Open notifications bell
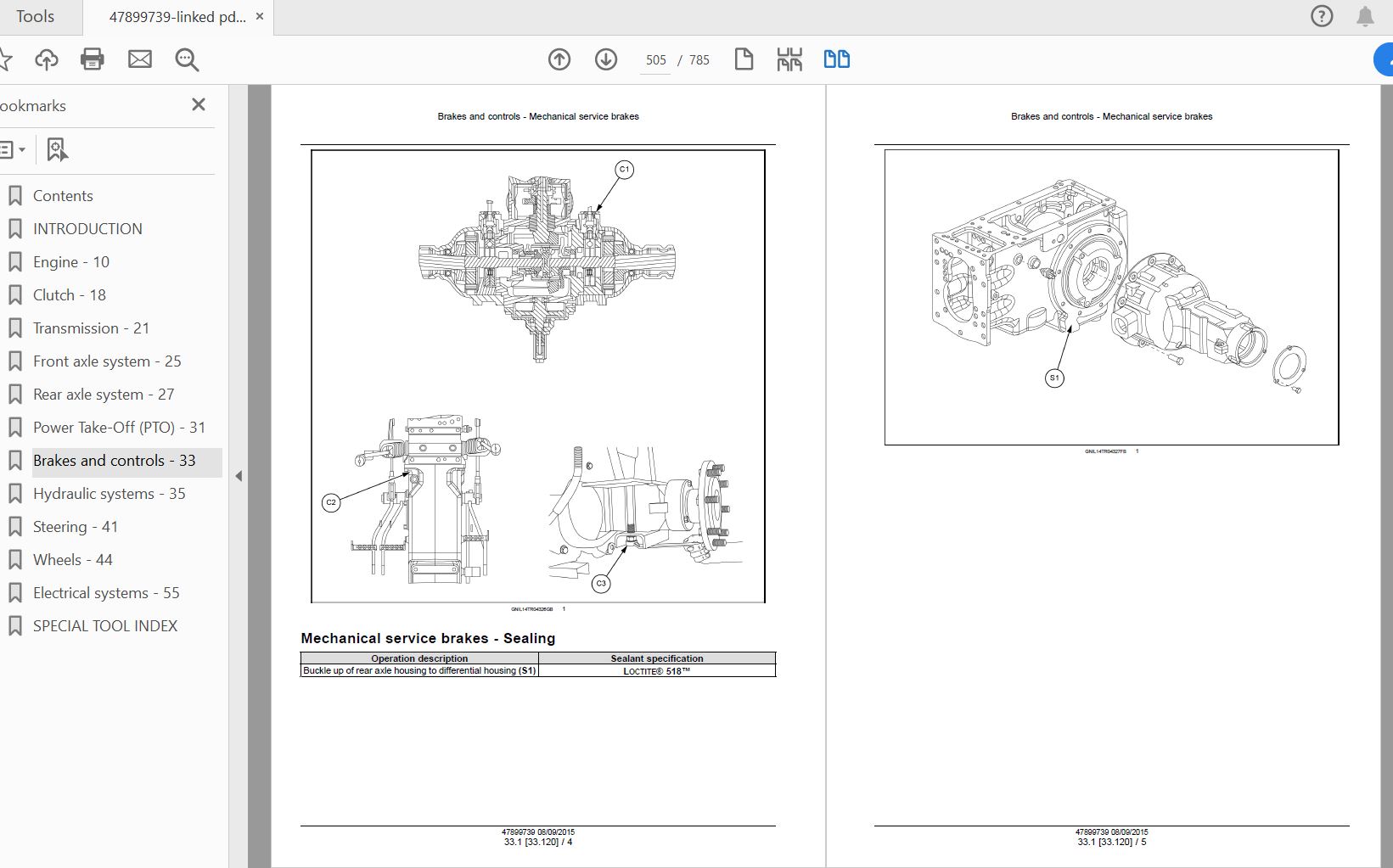1393x868 pixels. click(x=1365, y=16)
